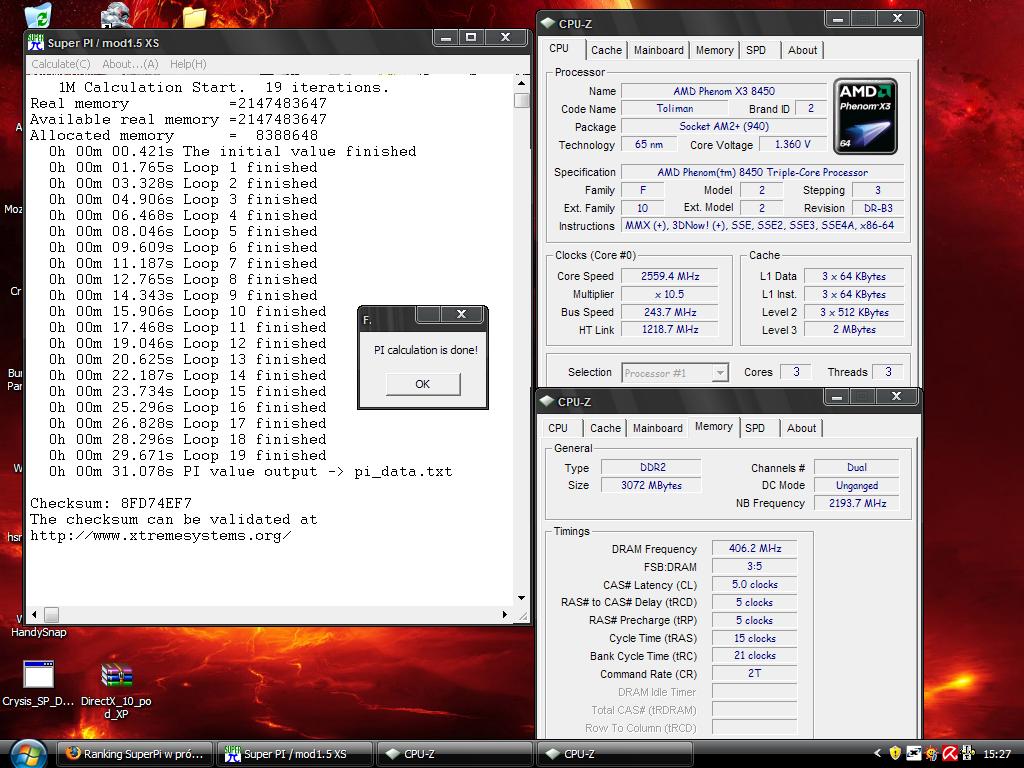Click the Core Speed value 2559.4 MHz
1024x768 pixels.
click(669, 276)
